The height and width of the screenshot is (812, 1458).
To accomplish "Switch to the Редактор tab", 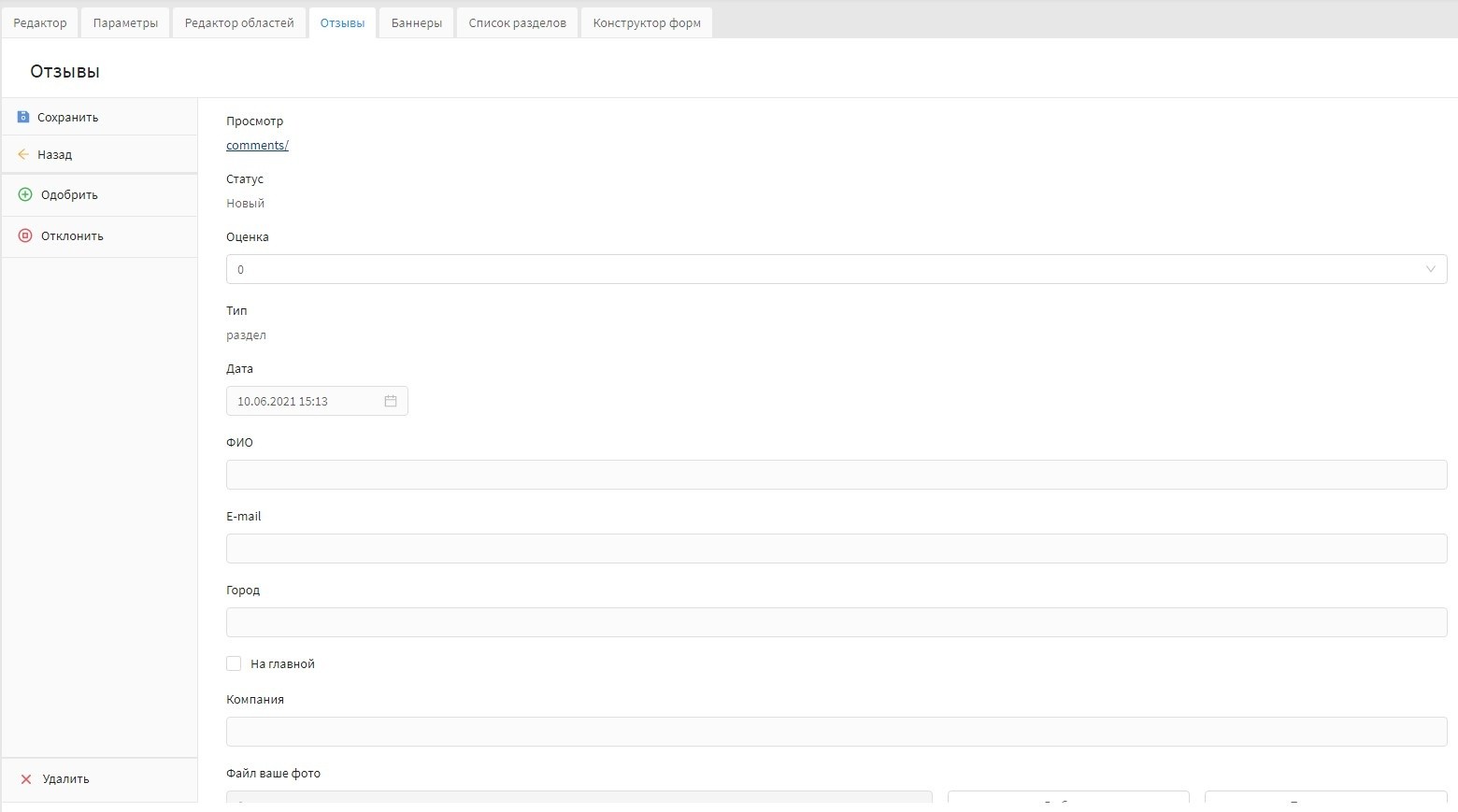I will pyautogui.click(x=40, y=22).
